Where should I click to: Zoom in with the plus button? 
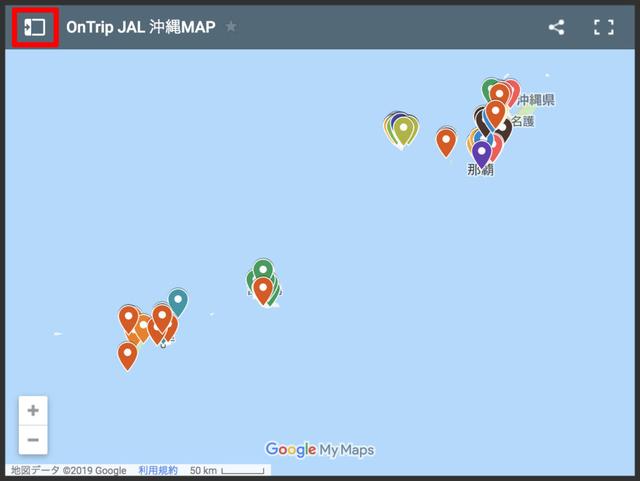pyautogui.click(x=33, y=410)
